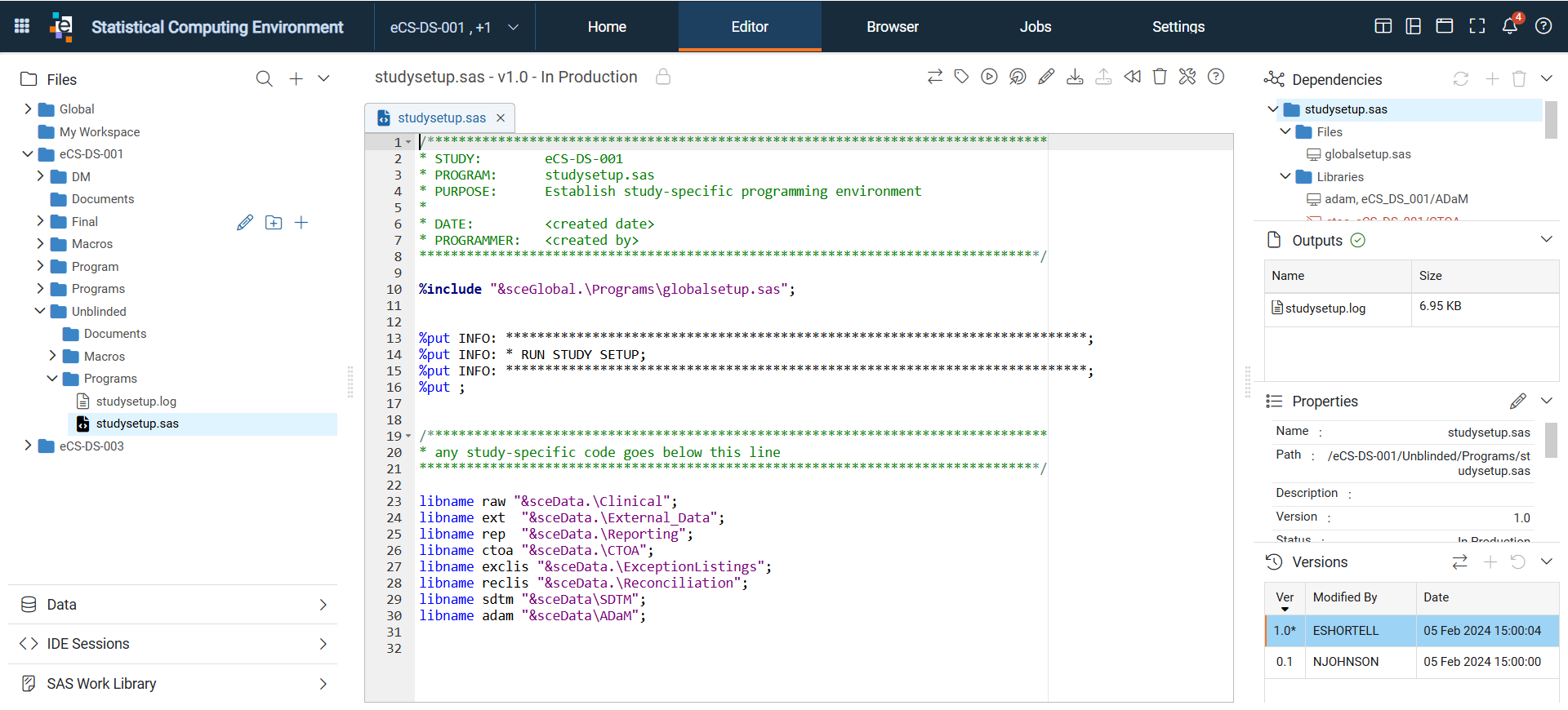Run the program with the play icon
This screenshot has height=710, width=1568.
(x=989, y=77)
